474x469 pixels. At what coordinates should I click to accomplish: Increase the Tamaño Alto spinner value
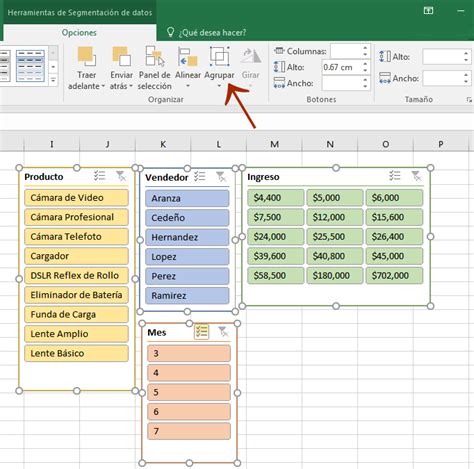[466, 54]
